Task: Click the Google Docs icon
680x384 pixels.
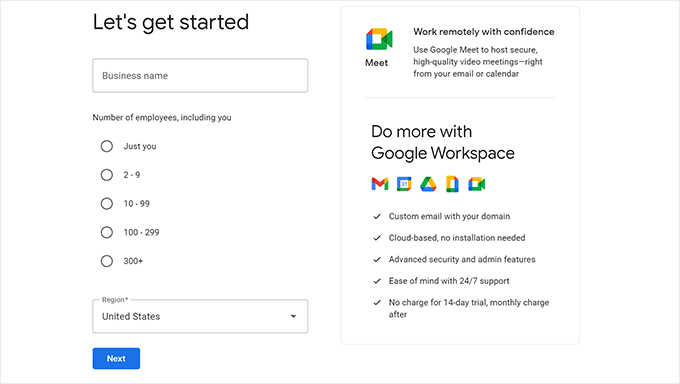Action: pyautogui.click(x=452, y=184)
